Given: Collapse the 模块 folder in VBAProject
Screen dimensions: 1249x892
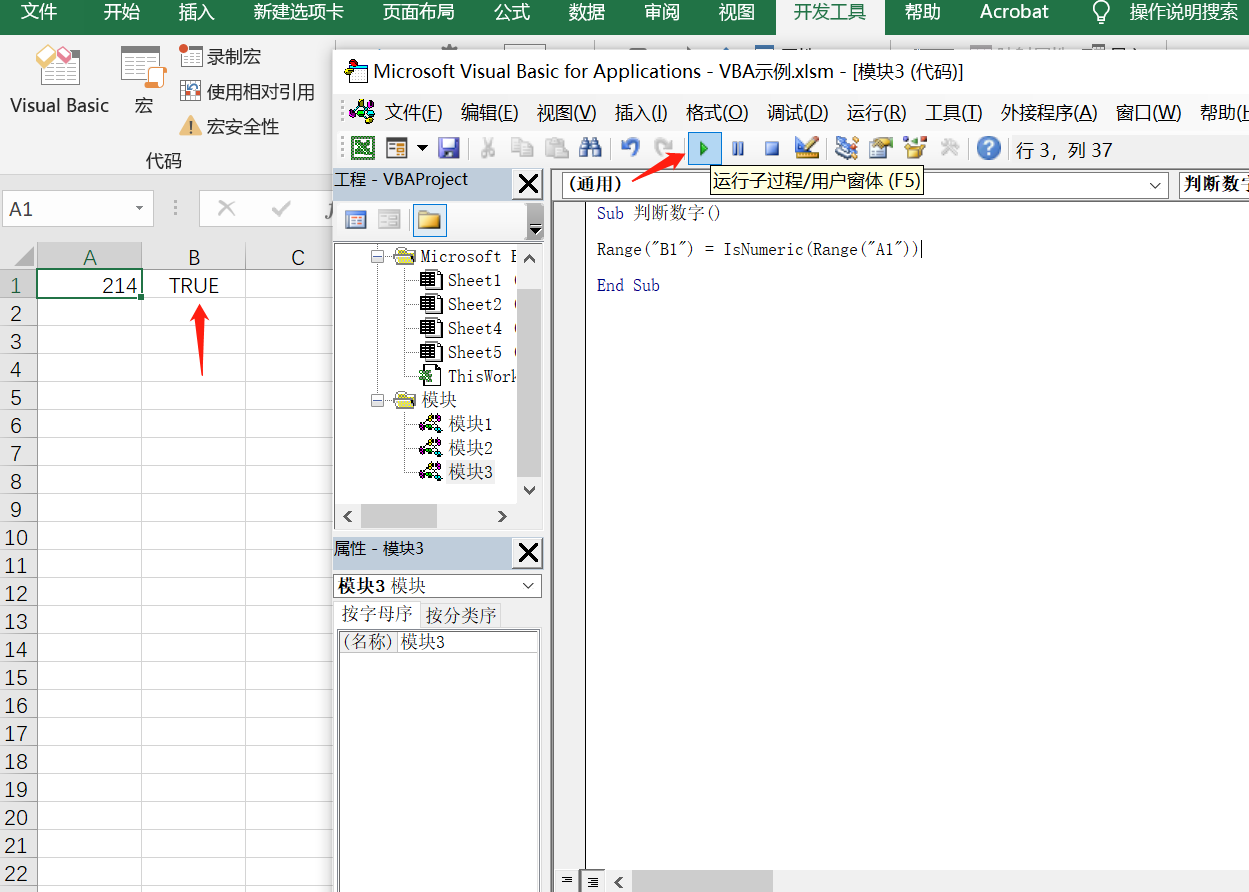Looking at the screenshot, I should click(x=377, y=398).
